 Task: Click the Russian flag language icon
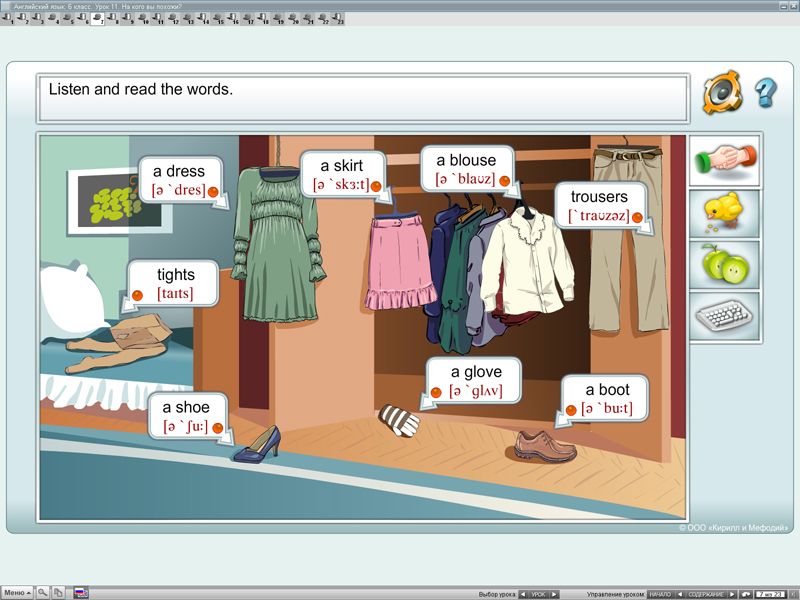81,593
